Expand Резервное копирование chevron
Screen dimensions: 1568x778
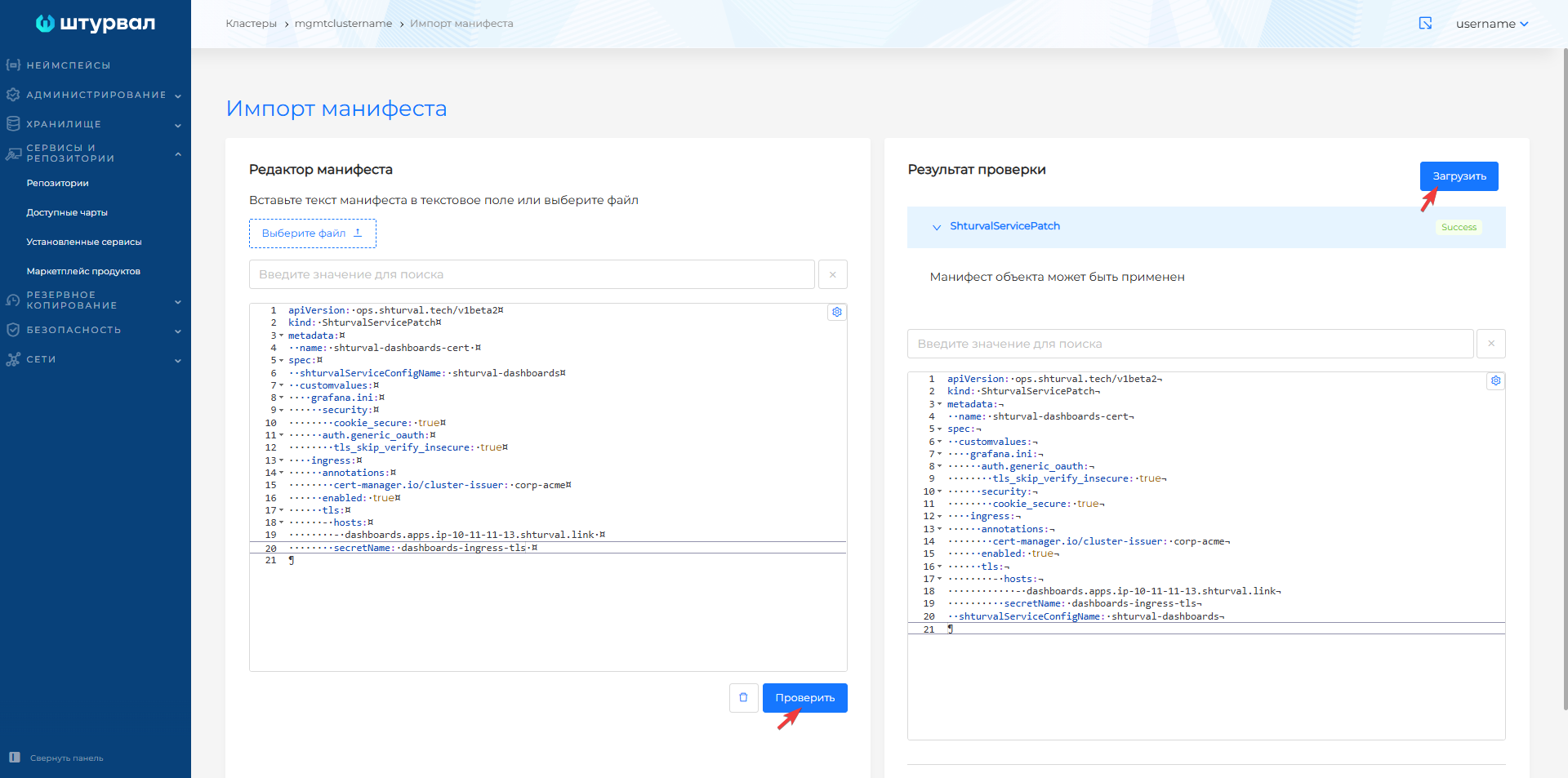click(178, 301)
